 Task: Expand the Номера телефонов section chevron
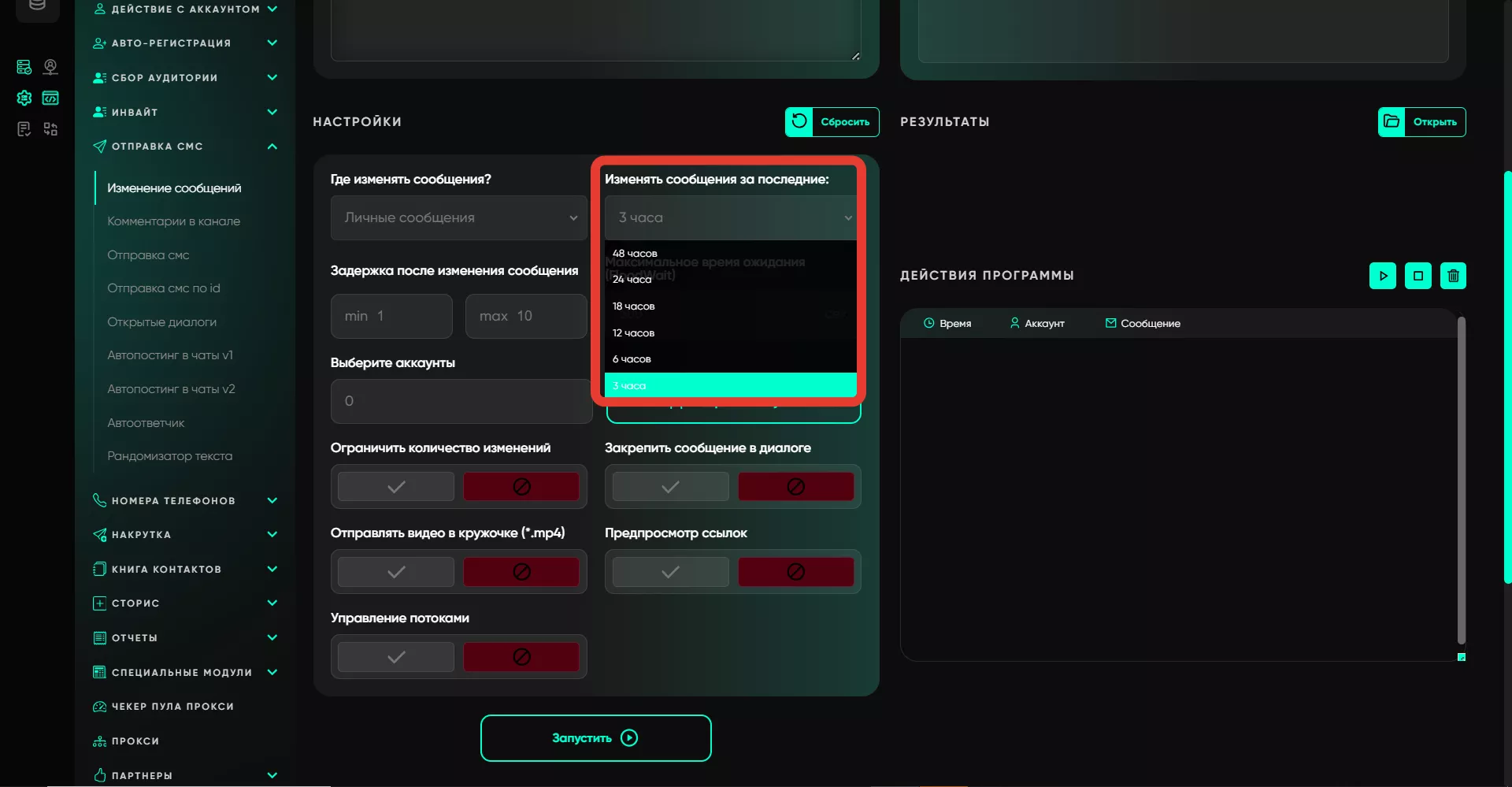272,500
